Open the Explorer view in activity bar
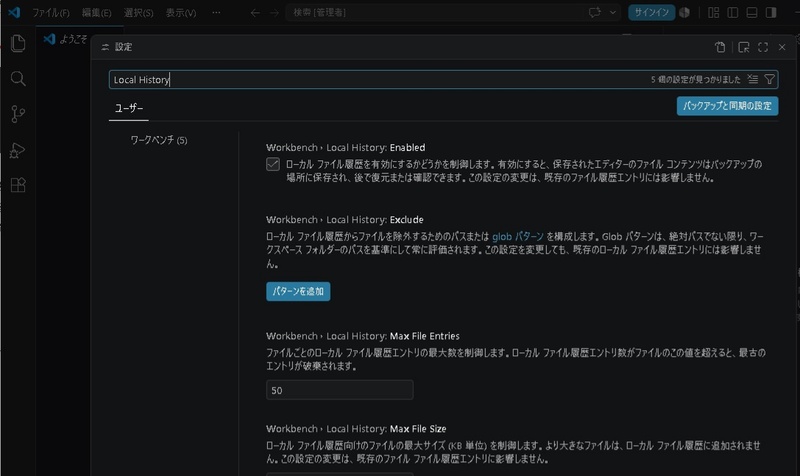 (18, 43)
